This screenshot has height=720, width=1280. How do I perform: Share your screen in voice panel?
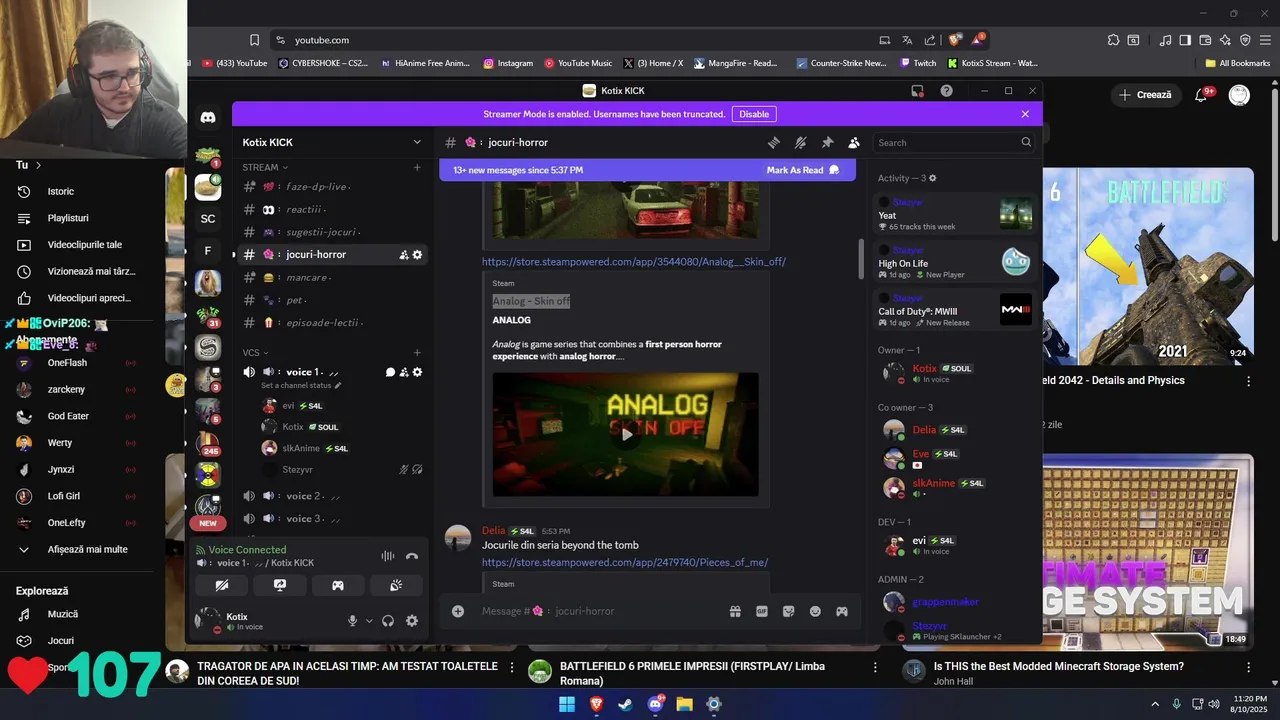[280, 585]
